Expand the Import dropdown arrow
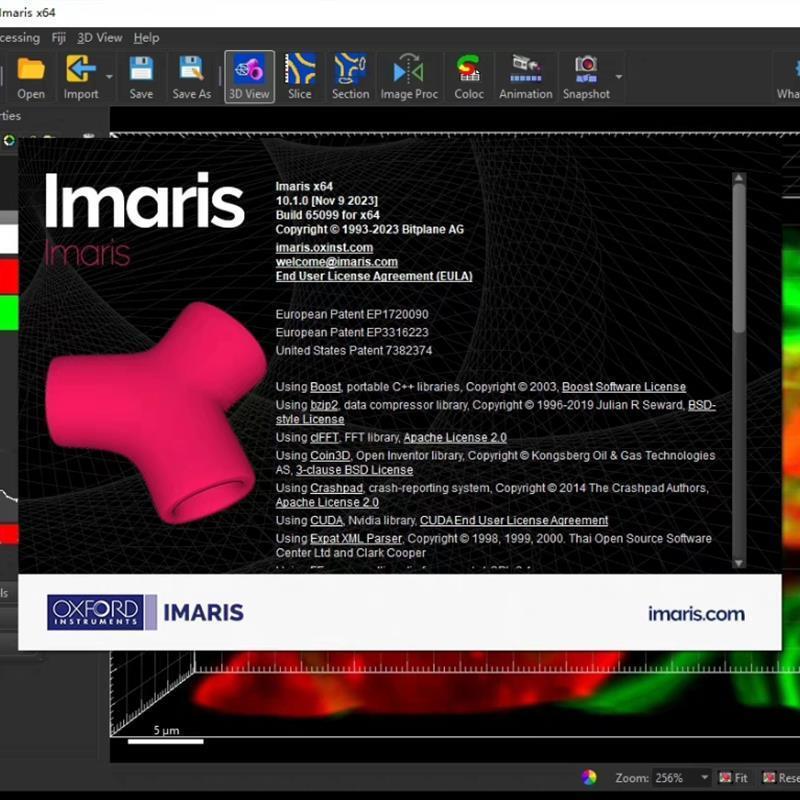 coord(109,77)
